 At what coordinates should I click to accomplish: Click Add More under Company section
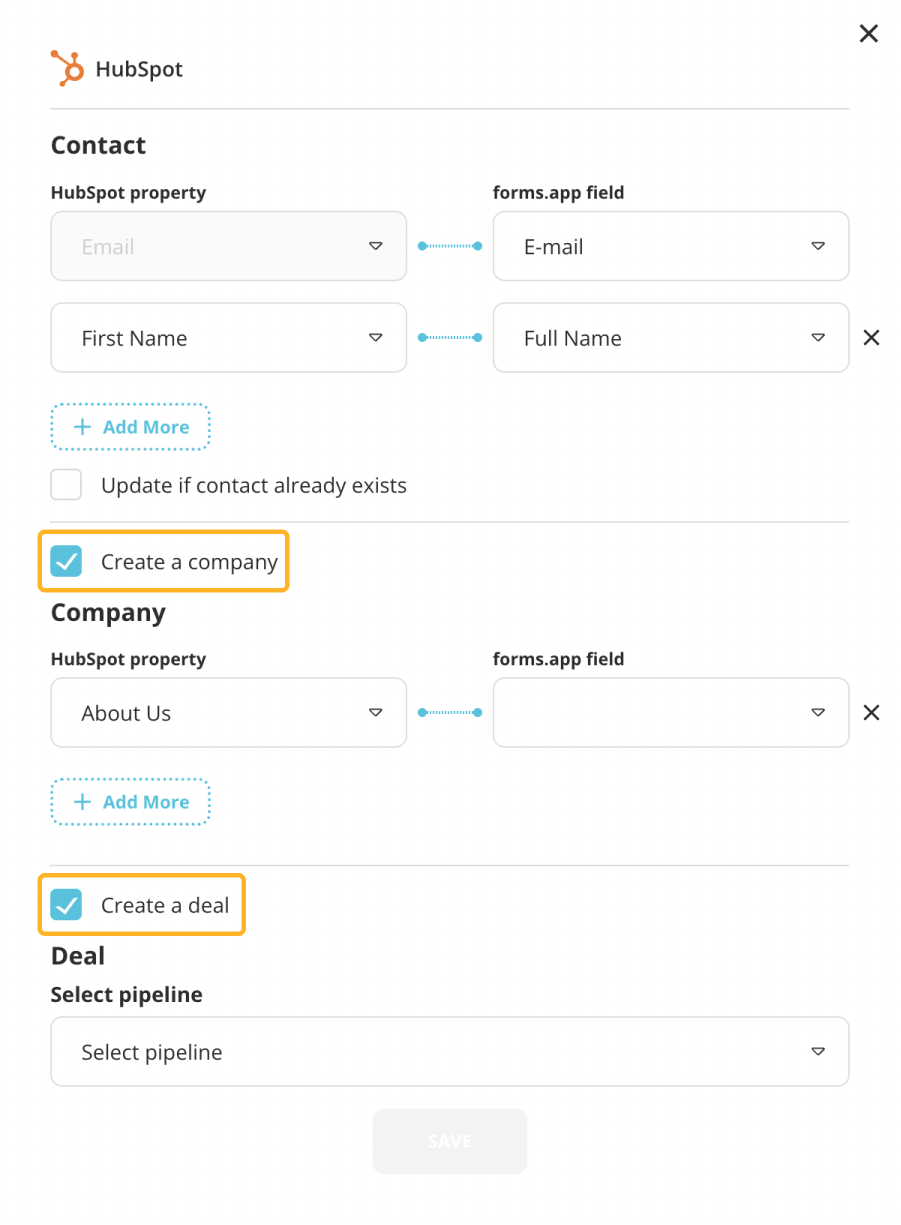131,802
